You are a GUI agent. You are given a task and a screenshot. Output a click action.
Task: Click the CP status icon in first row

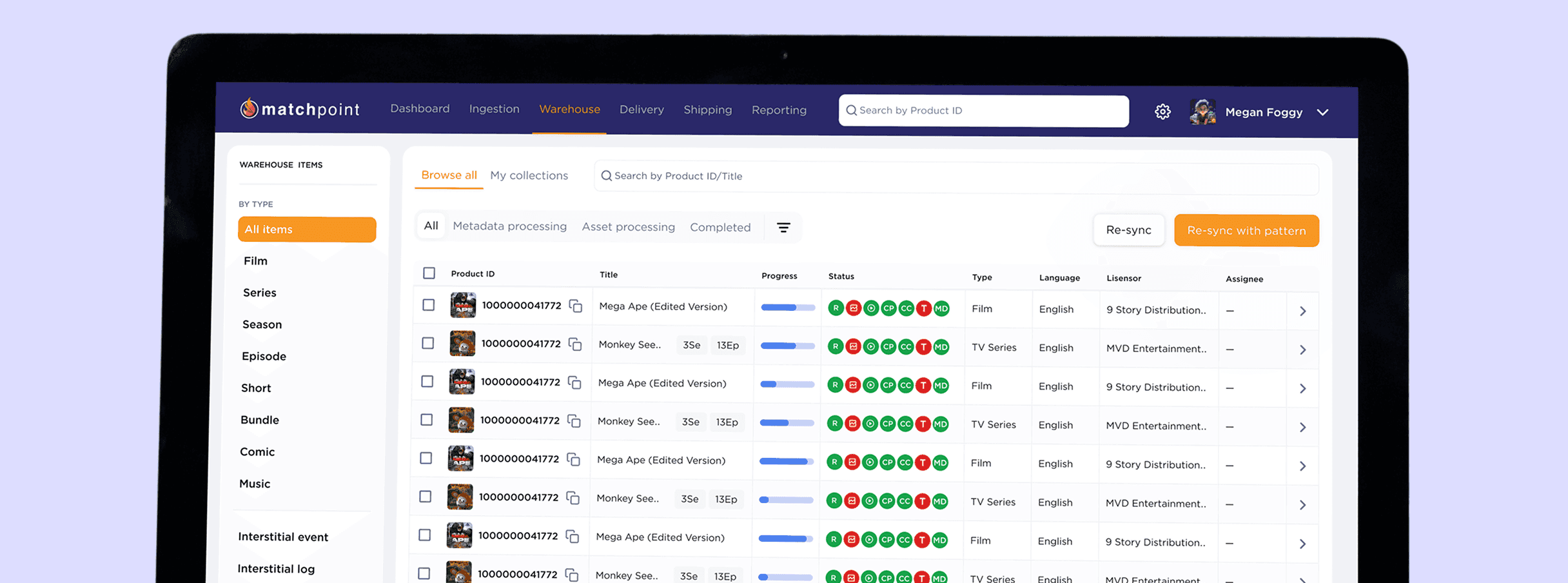pos(888,308)
